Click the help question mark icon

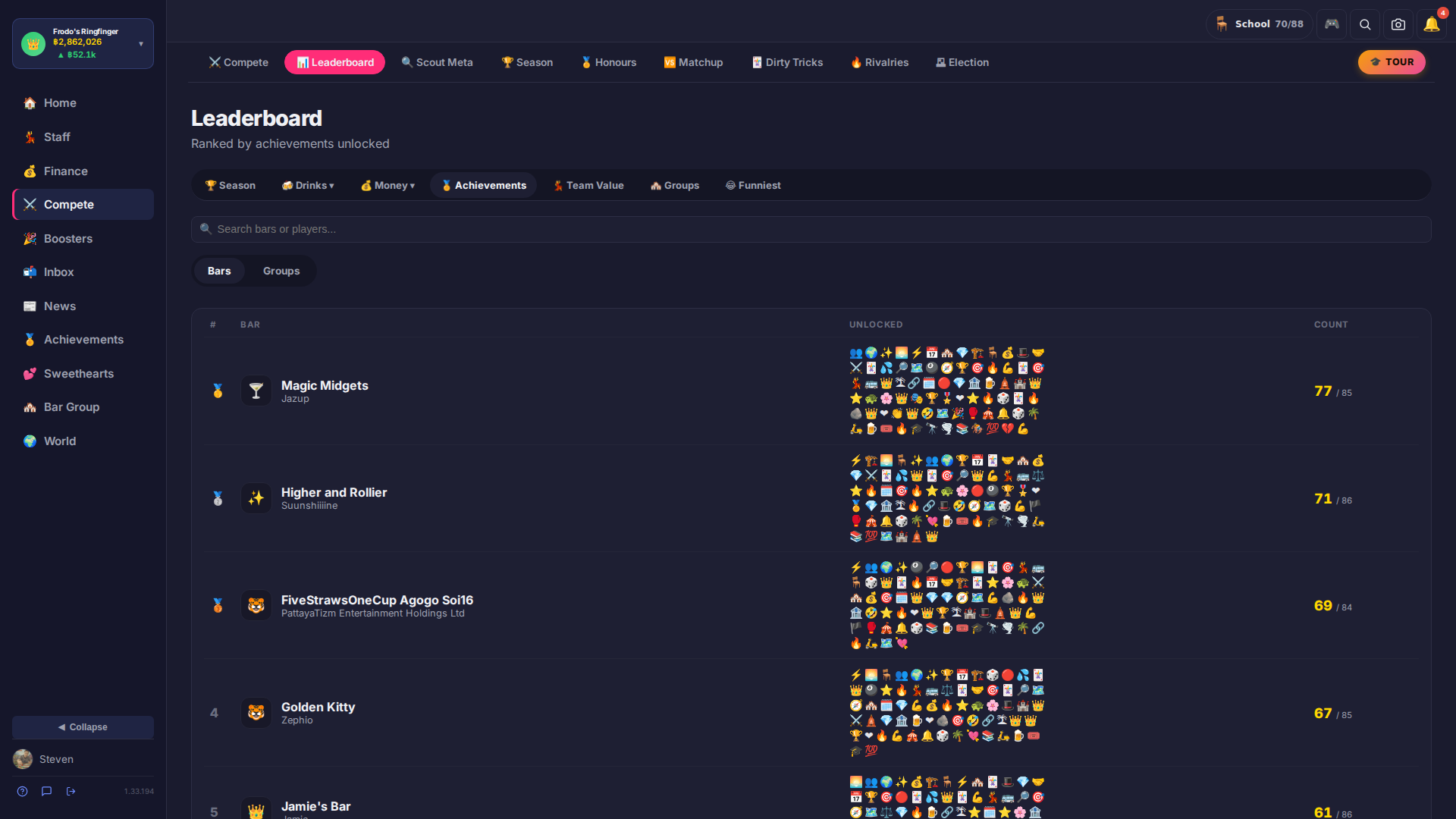click(x=23, y=791)
